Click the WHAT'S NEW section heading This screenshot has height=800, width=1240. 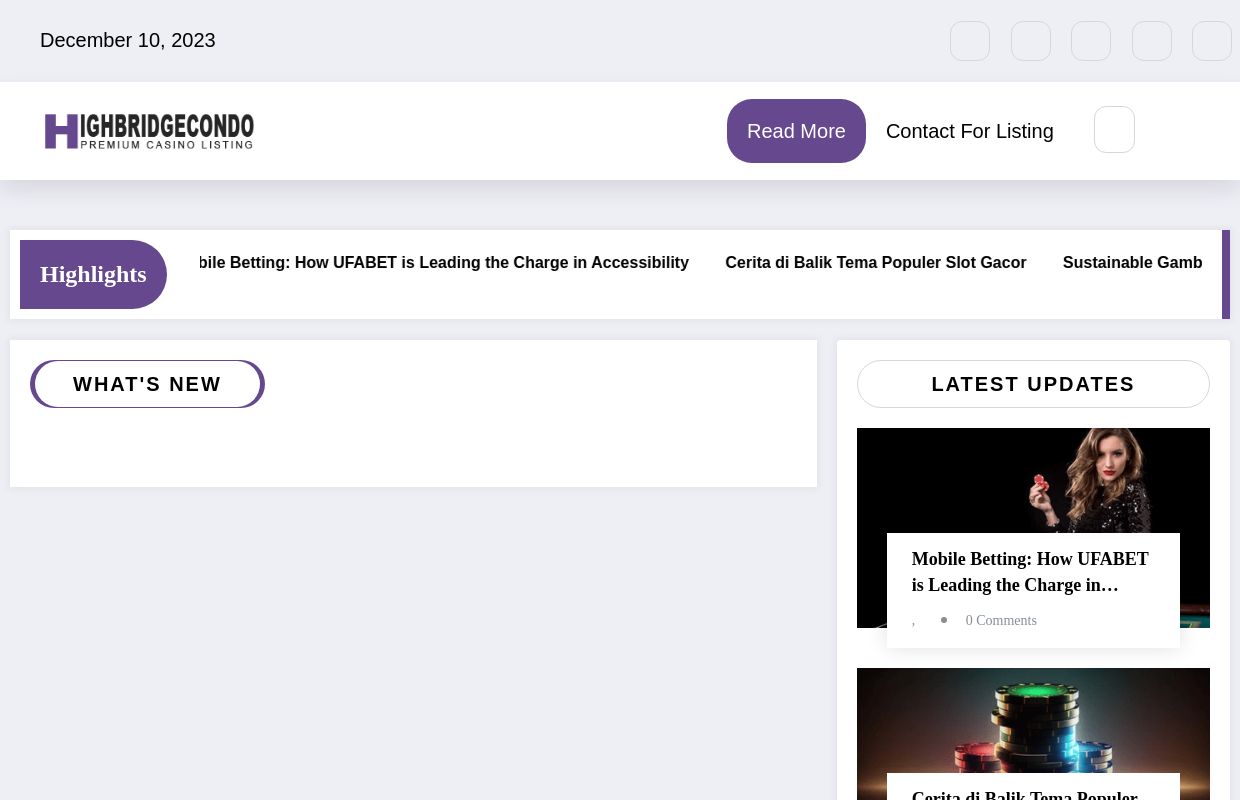click(147, 384)
